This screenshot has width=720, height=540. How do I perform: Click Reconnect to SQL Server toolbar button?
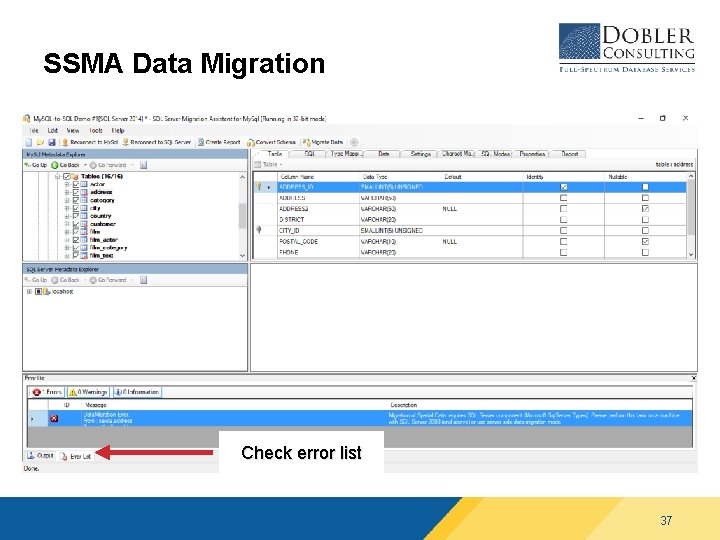click(x=156, y=142)
